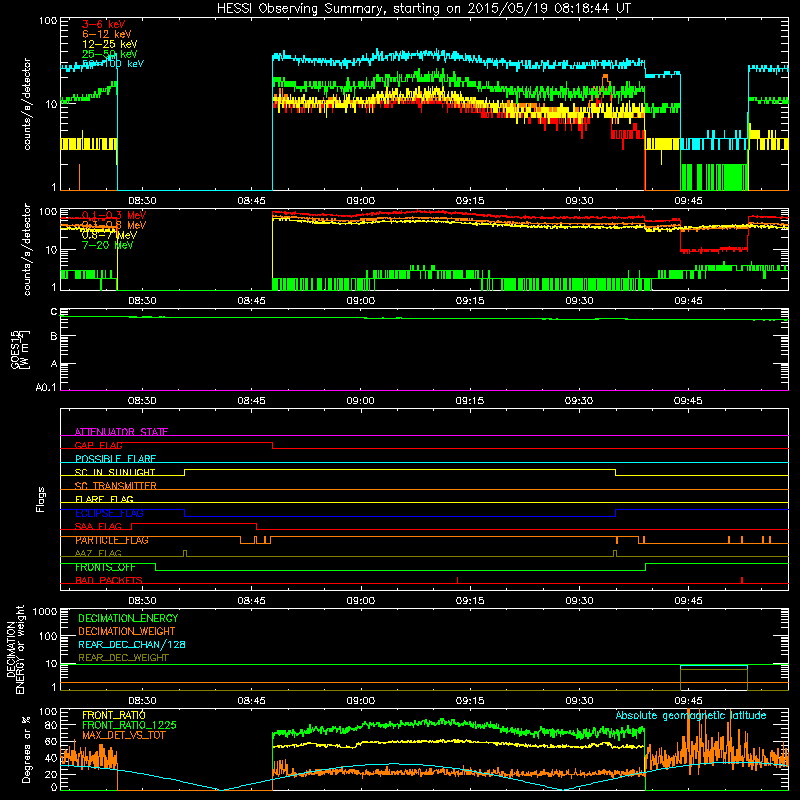Click the FRONTS_OFF flag label

[x=105, y=567]
